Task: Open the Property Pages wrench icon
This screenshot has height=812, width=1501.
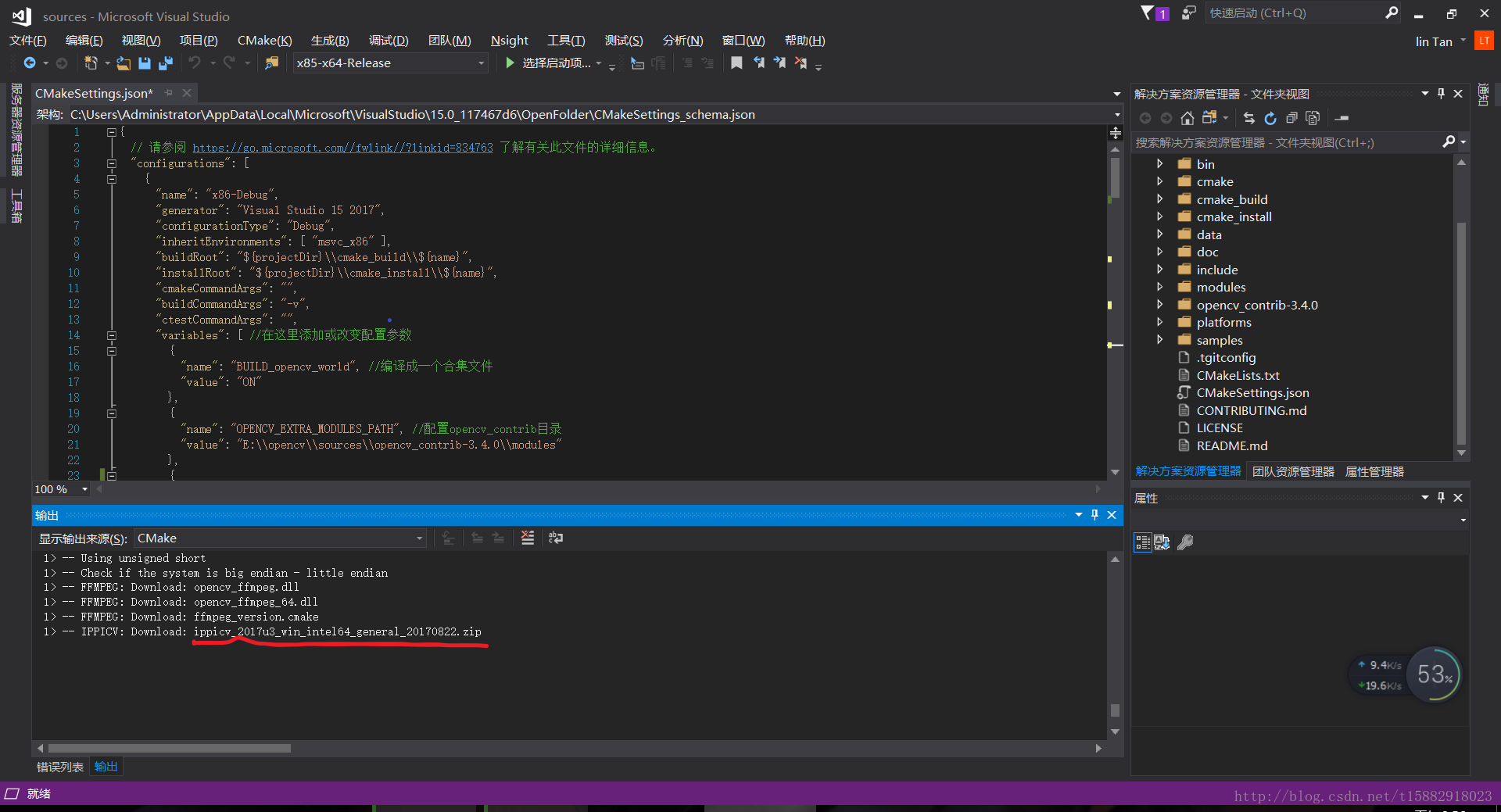Action: click(x=1185, y=542)
